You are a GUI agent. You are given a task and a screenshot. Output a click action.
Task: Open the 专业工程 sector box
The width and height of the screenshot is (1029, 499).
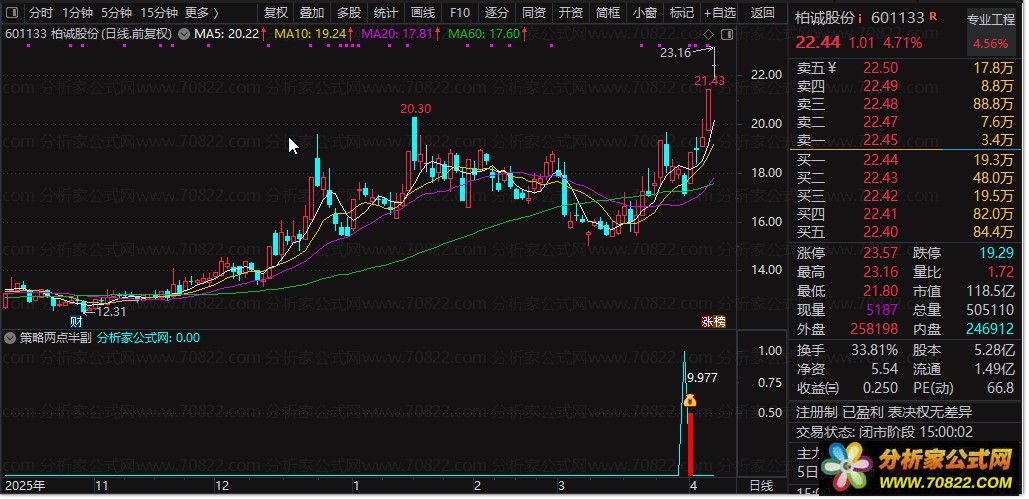click(x=990, y=32)
